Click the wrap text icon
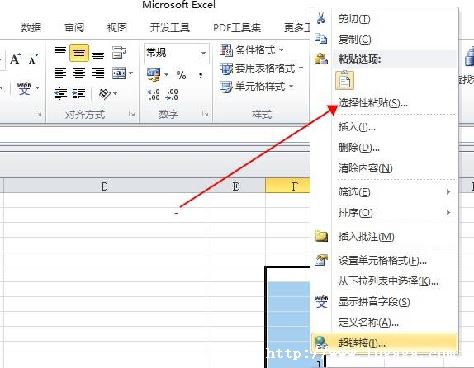 (119, 53)
